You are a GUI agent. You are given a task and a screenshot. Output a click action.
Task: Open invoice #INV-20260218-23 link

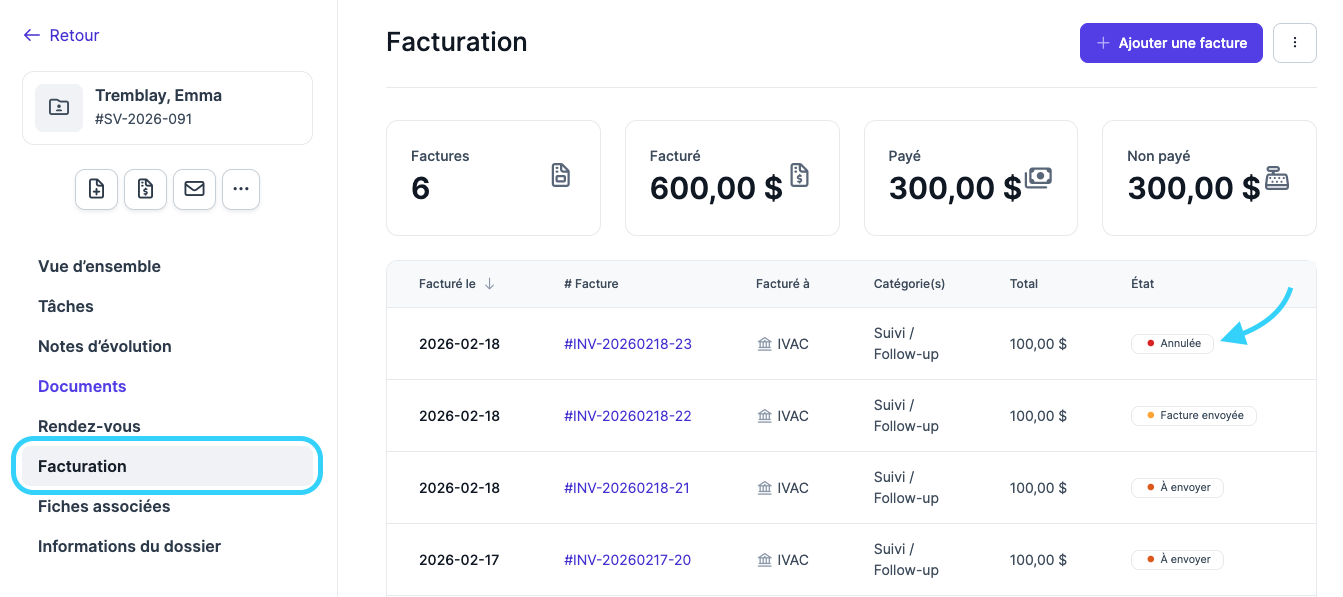[628, 344]
